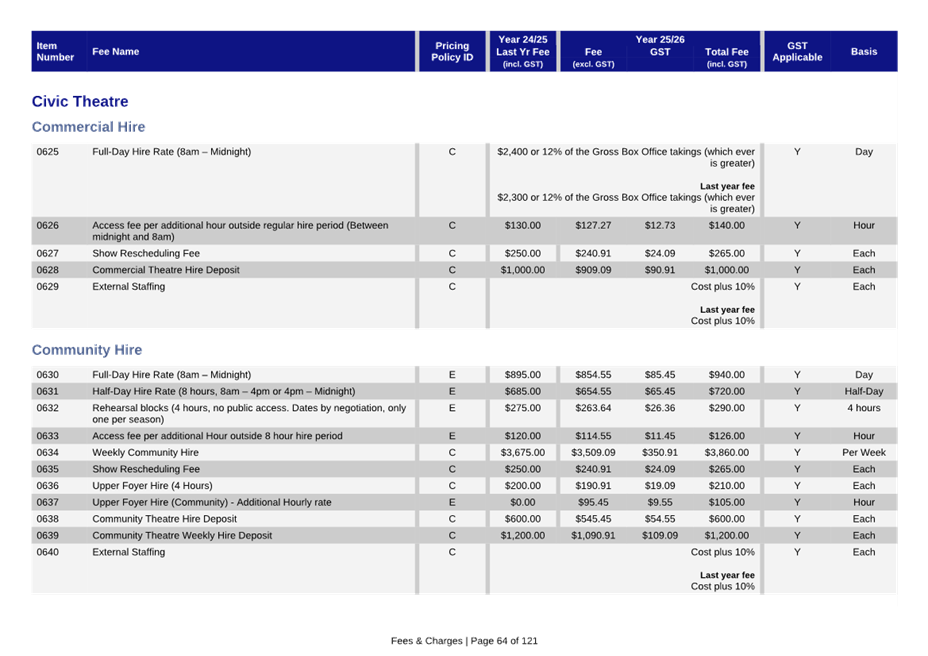The height and width of the screenshot is (656, 928).
Task: Select the $909.09 fee in row 0628
Action: click(x=593, y=269)
